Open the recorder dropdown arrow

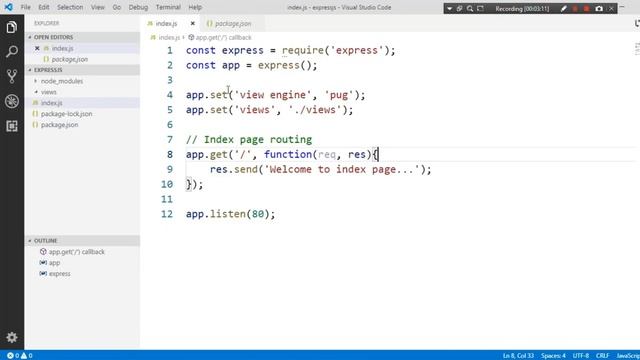coord(449,9)
